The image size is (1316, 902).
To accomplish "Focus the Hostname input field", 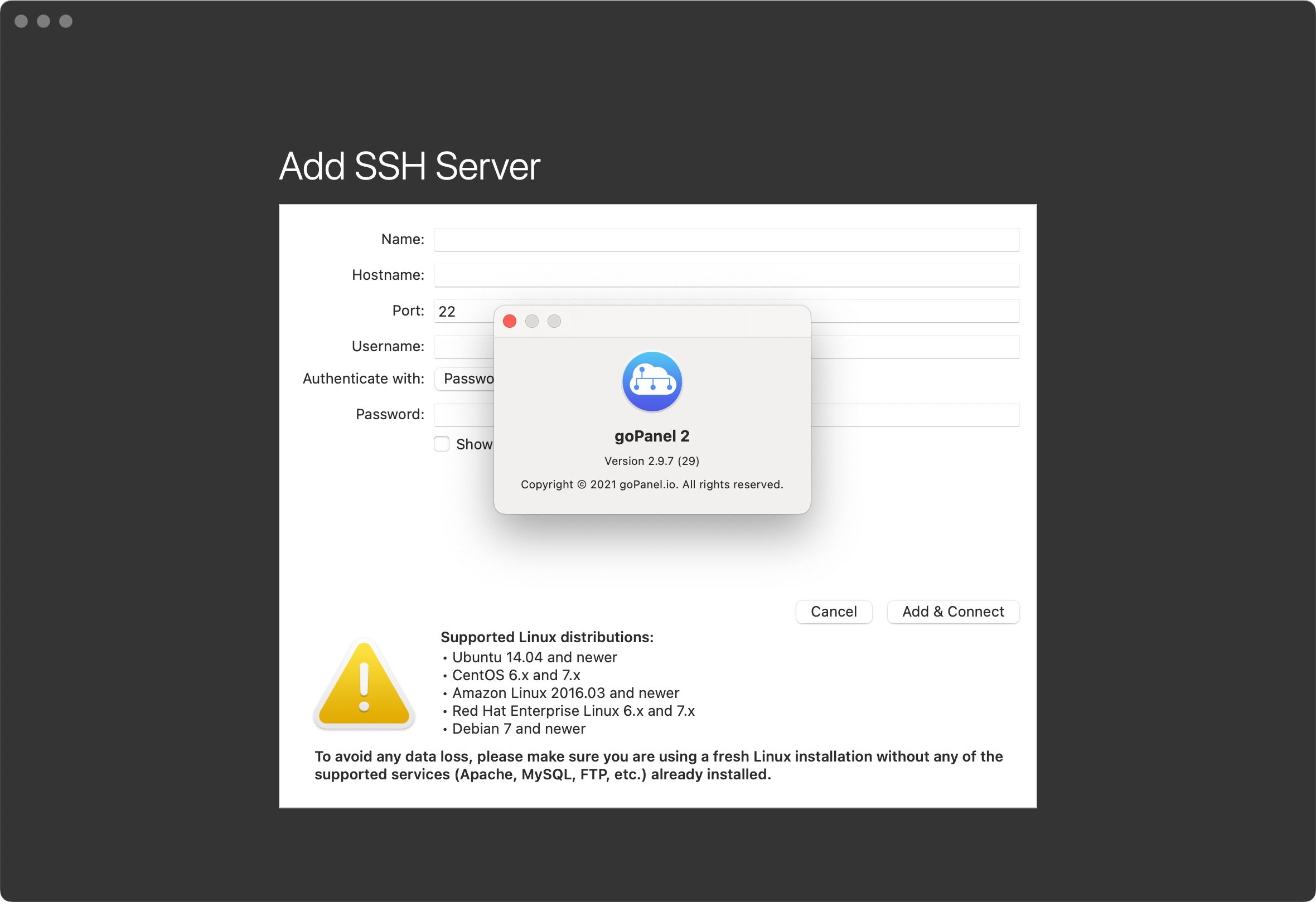I will [727, 275].
